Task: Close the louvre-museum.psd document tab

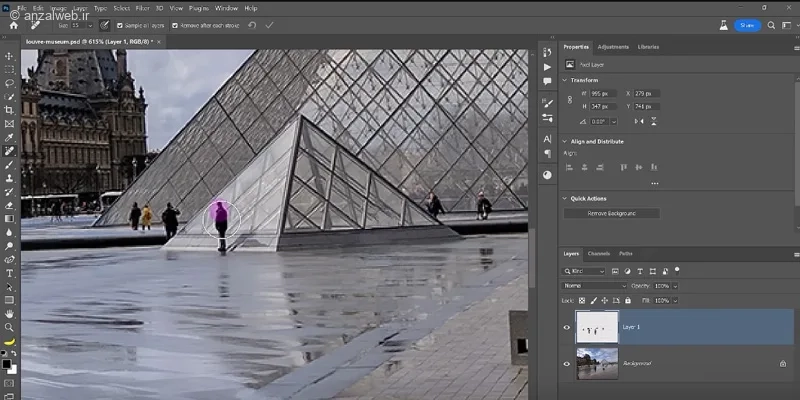Action: pyautogui.click(x=158, y=42)
